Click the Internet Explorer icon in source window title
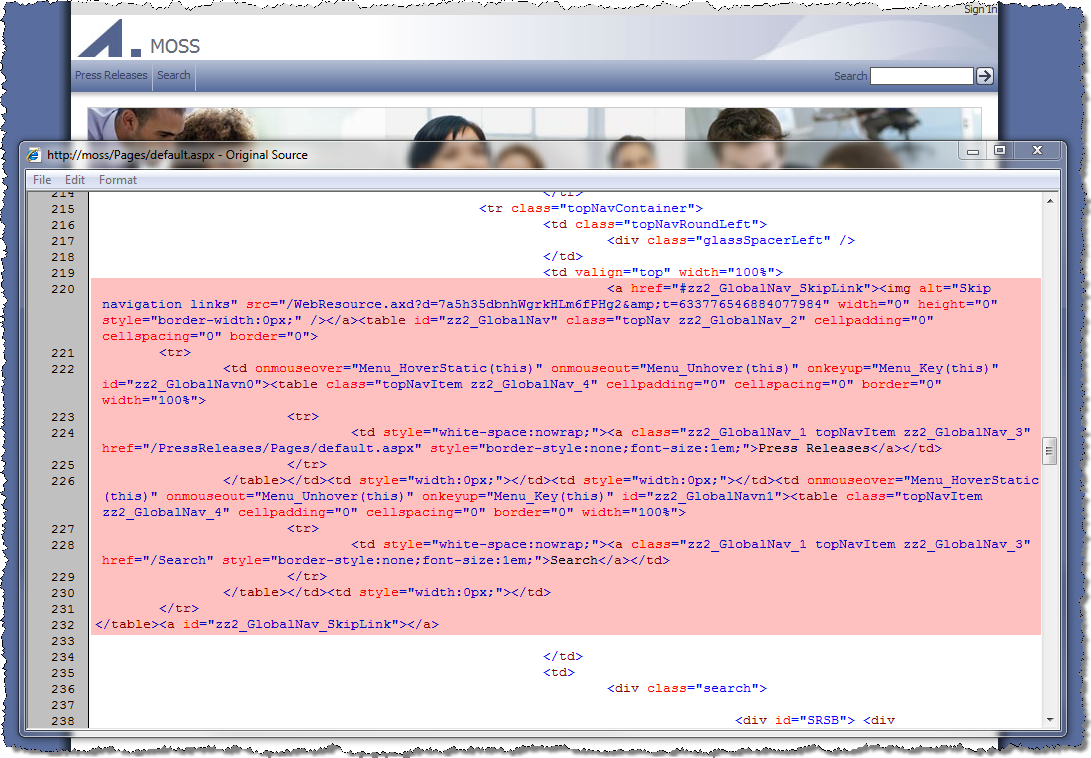Viewport: 1091px width, 758px height. pos(33,155)
